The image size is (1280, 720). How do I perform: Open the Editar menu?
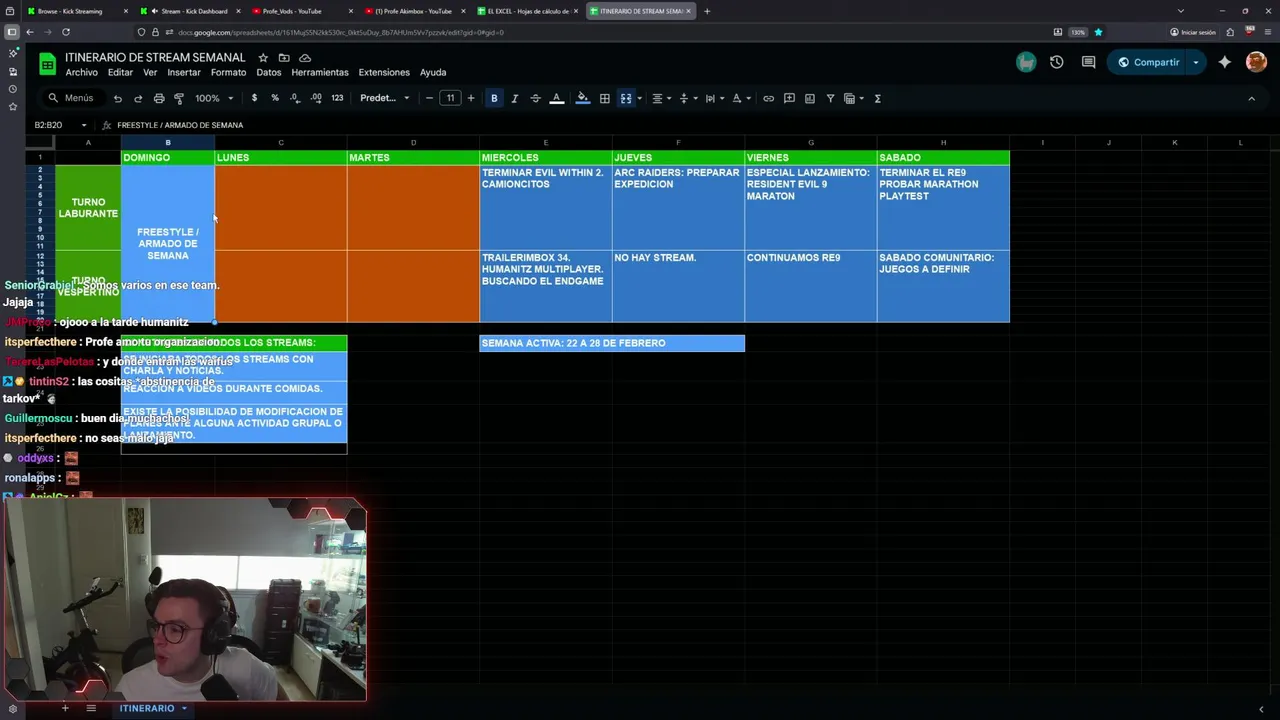coord(120,72)
